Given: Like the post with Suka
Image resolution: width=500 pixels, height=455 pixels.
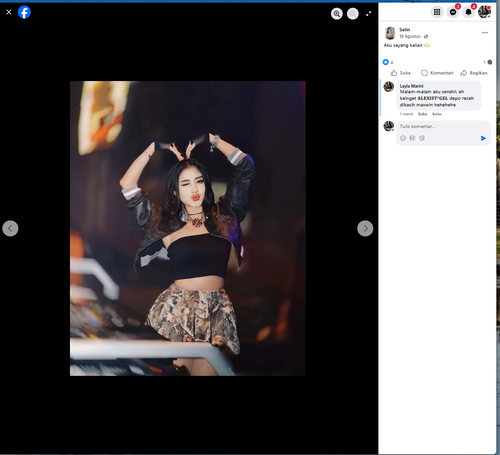Looking at the screenshot, I should [x=401, y=73].
